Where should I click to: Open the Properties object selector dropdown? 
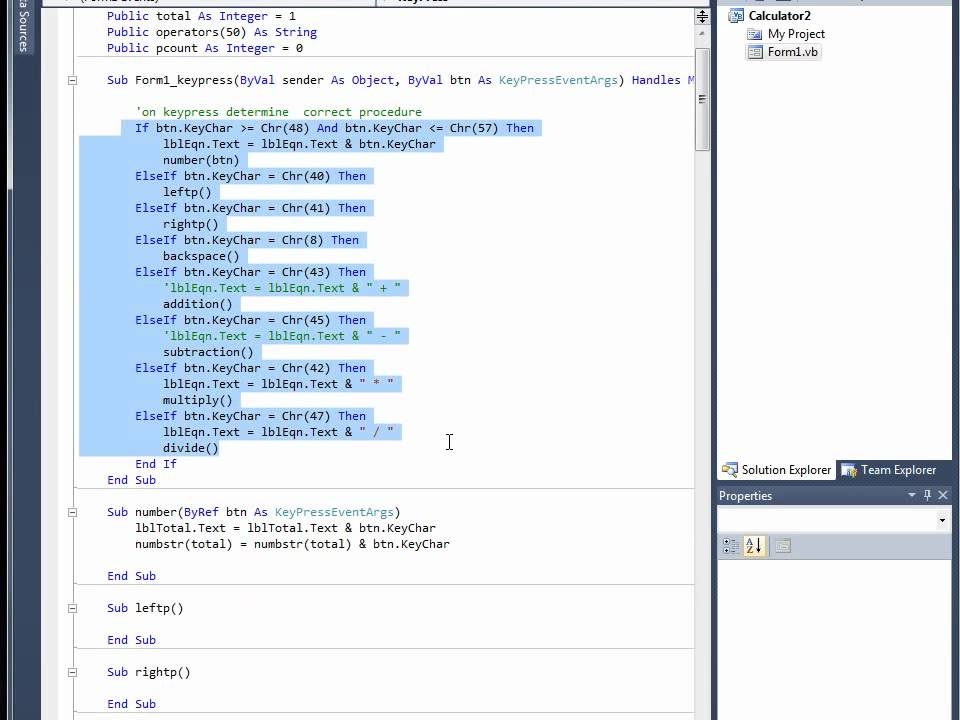click(x=942, y=521)
